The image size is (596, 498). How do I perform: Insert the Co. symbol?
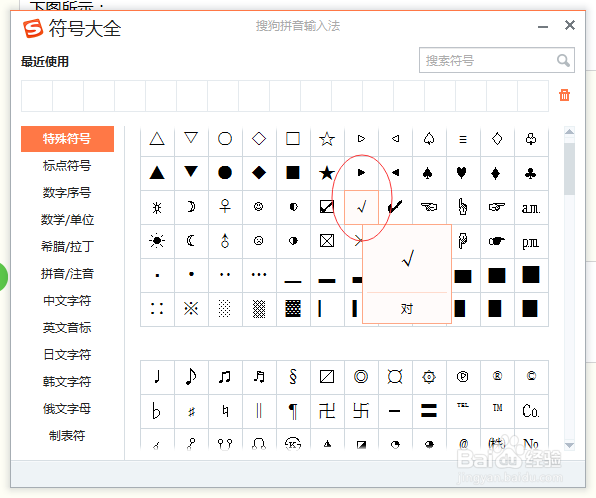(531, 411)
